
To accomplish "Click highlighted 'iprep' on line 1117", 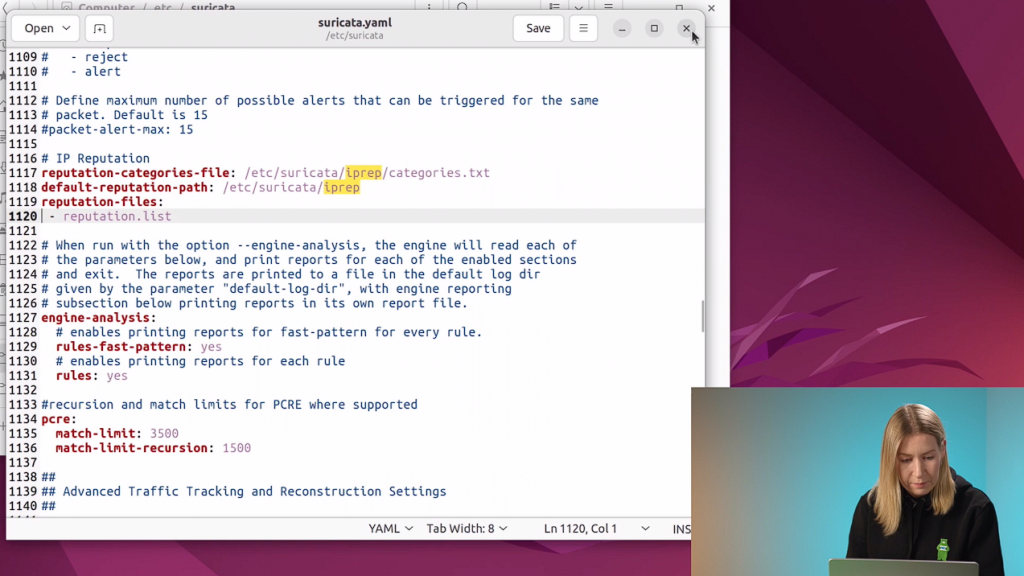I will 364,173.
